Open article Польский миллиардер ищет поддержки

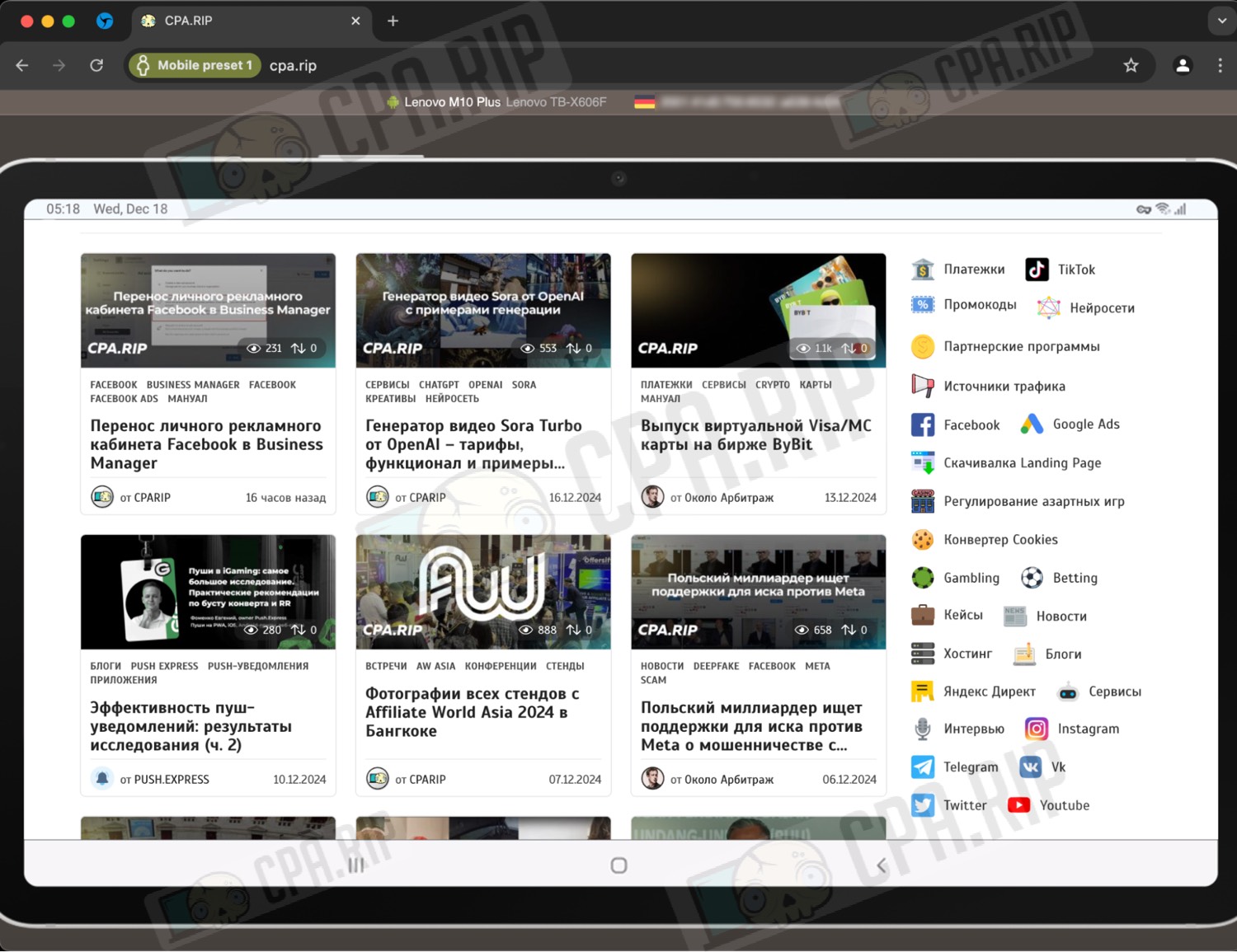coord(752,726)
